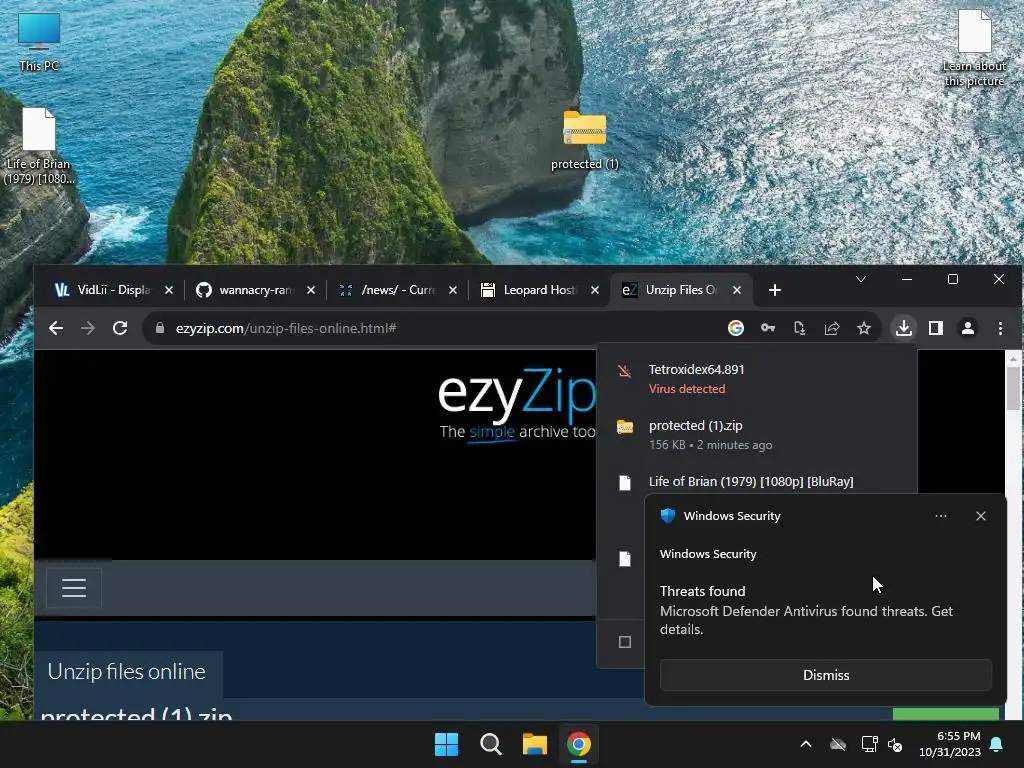Open Learn about this picture icon
Screen dimensions: 1024x768
click(974, 48)
